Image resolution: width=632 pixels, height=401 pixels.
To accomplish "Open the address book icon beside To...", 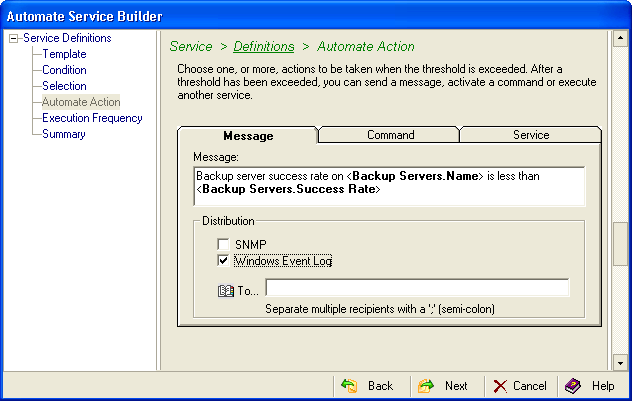I will (x=226, y=291).
